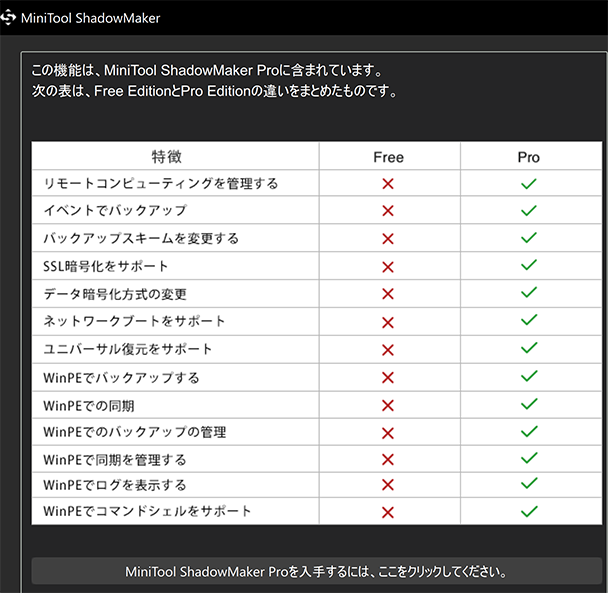Click the MiniTool ShadowMaker logo icon
608x593 pixels.
coord(8,18)
